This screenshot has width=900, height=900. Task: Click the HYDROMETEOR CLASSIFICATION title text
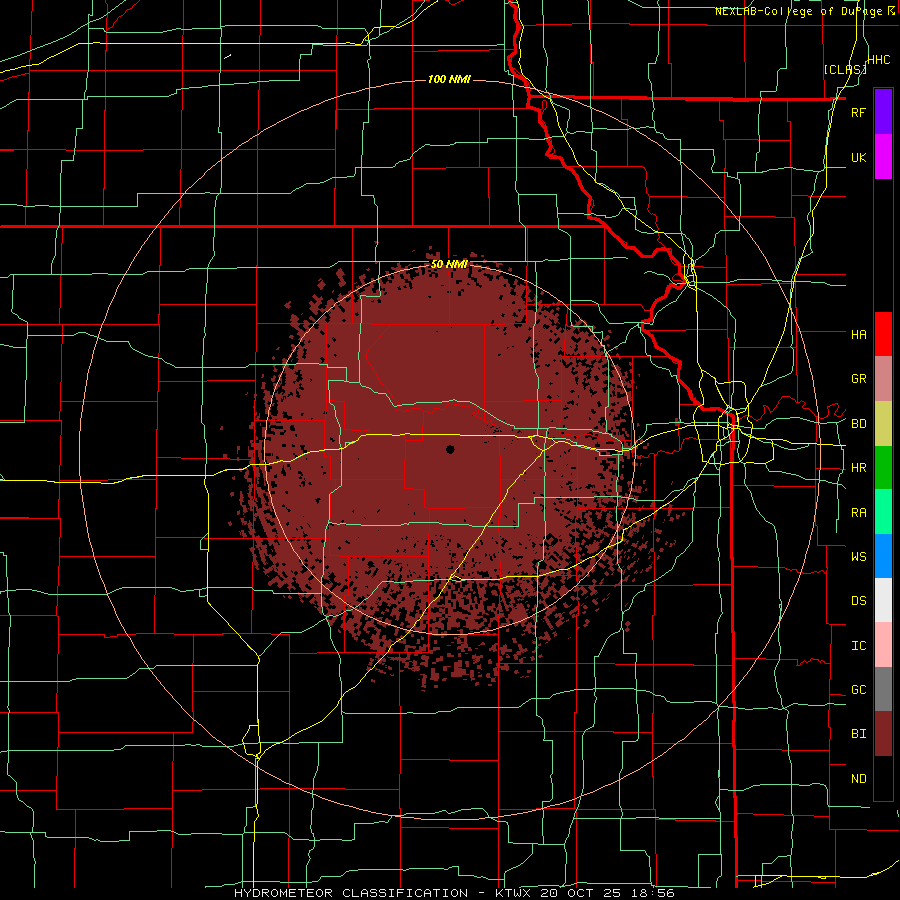click(x=351, y=893)
